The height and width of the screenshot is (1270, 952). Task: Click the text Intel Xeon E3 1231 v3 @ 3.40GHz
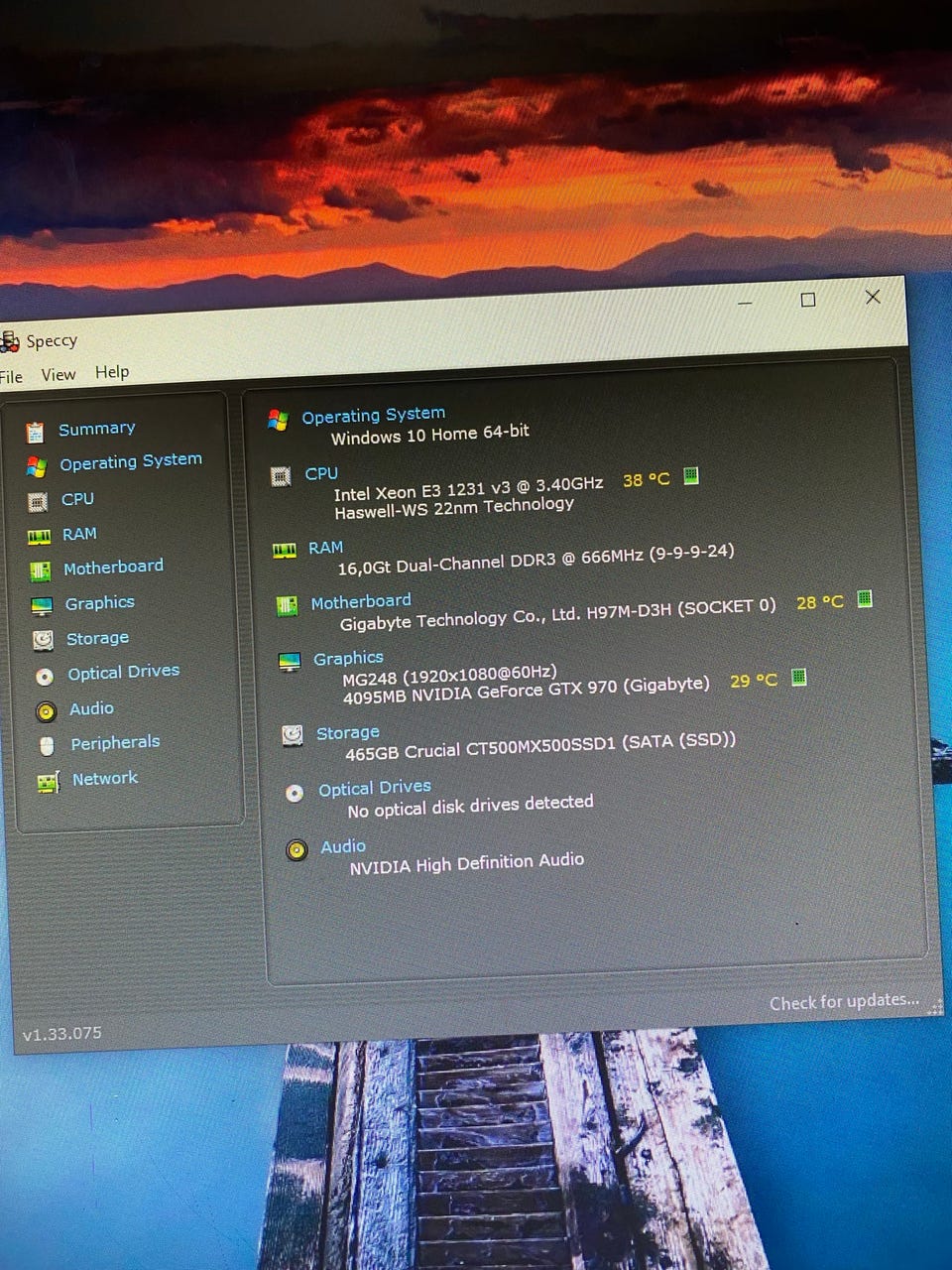(468, 488)
